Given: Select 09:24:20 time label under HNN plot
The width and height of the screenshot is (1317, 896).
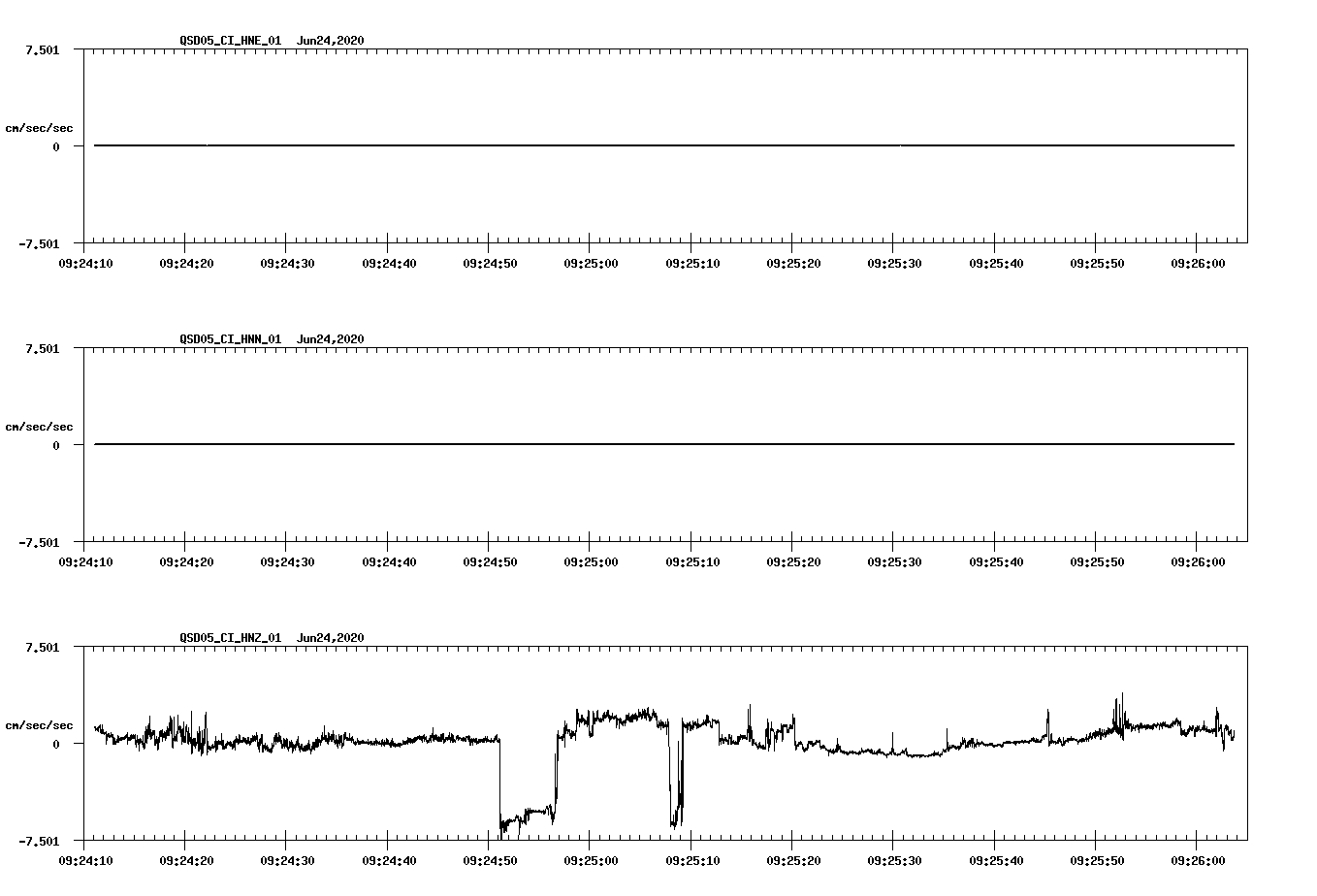Looking at the screenshot, I should 186,561.
